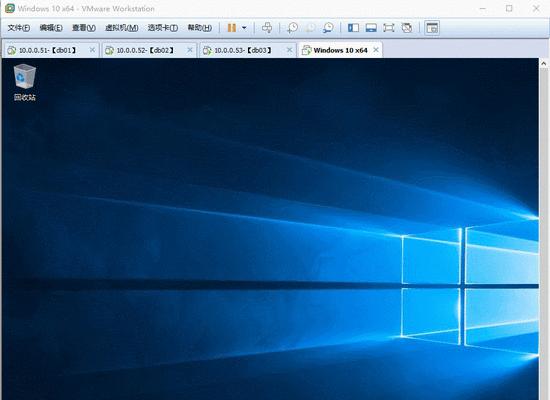
Task: Take a snapshot of the VM
Action: (x=292, y=28)
